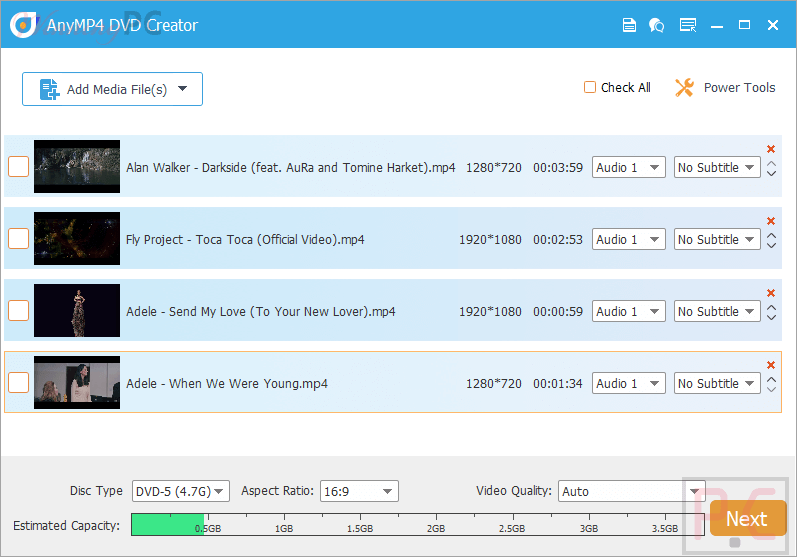Click the Add Media File(s) button

pyautogui.click(x=112, y=89)
